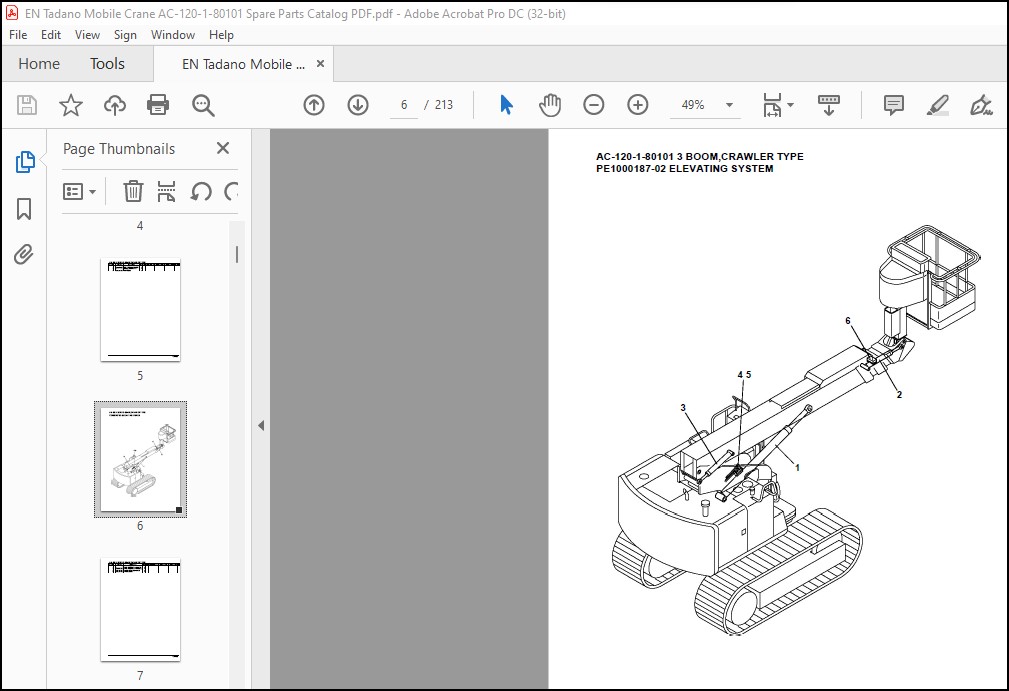Open thumbnails options dropdown menu

[79, 191]
